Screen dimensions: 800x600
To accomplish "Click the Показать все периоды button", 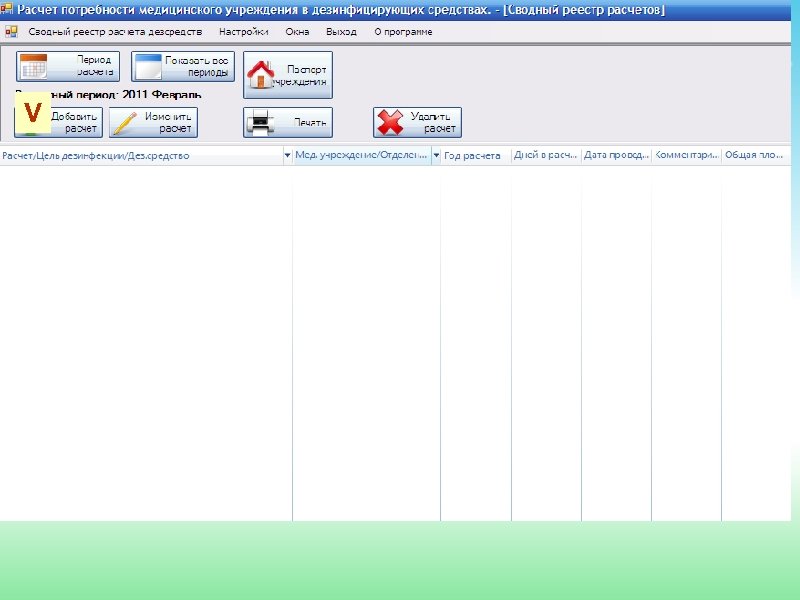I will (183, 66).
